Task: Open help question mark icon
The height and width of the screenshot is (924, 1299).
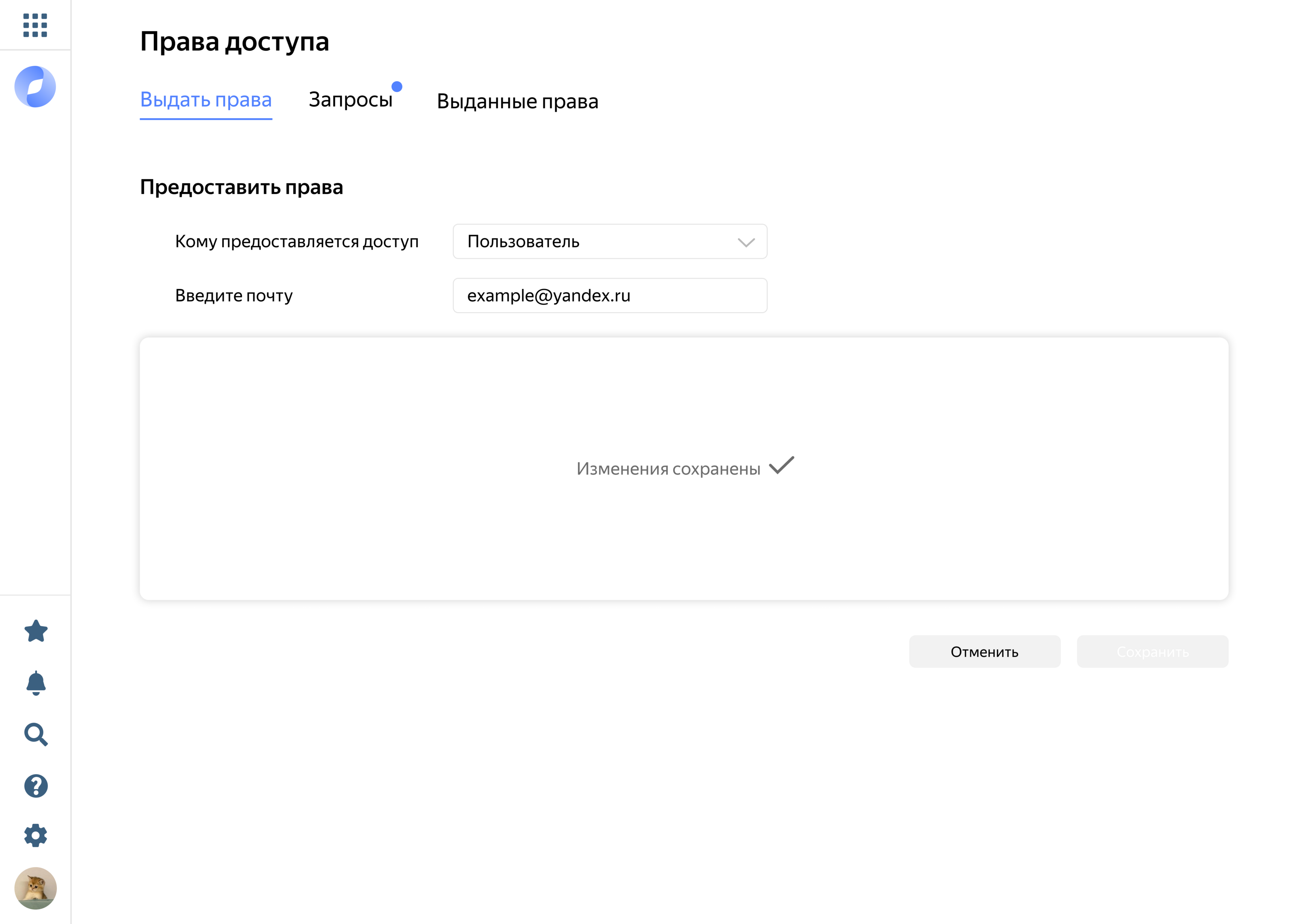Action: pos(36,786)
